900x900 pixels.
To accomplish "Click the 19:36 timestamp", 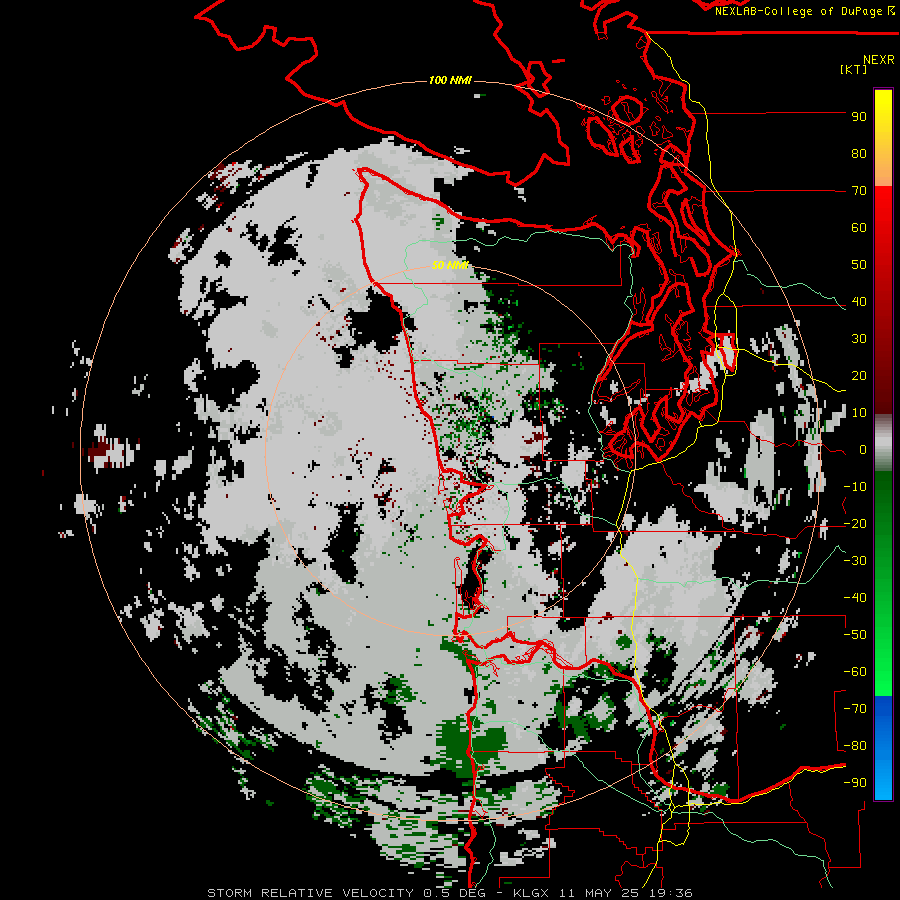I will [x=672, y=893].
